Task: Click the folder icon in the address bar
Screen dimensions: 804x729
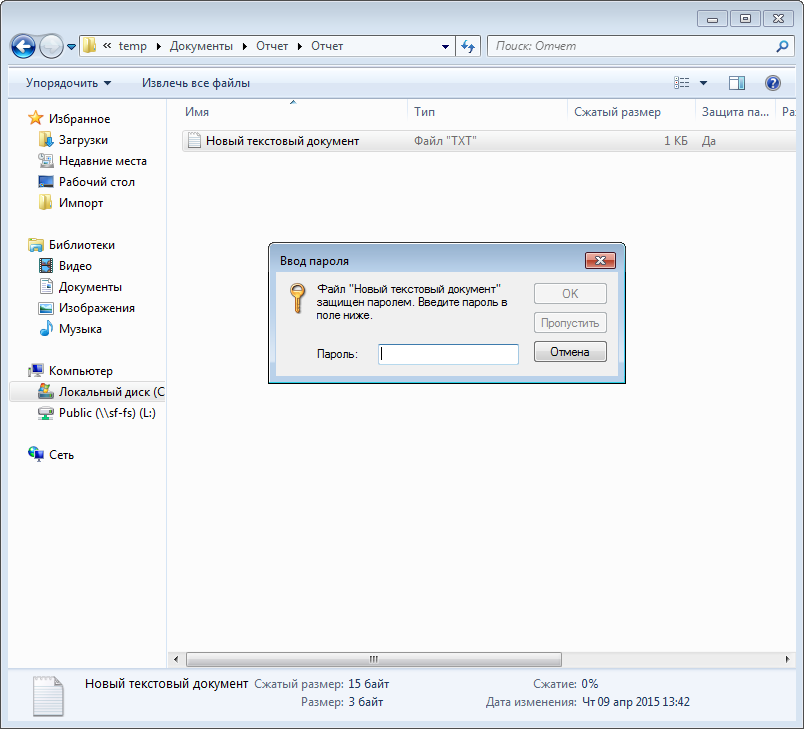Action: click(x=90, y=46)
